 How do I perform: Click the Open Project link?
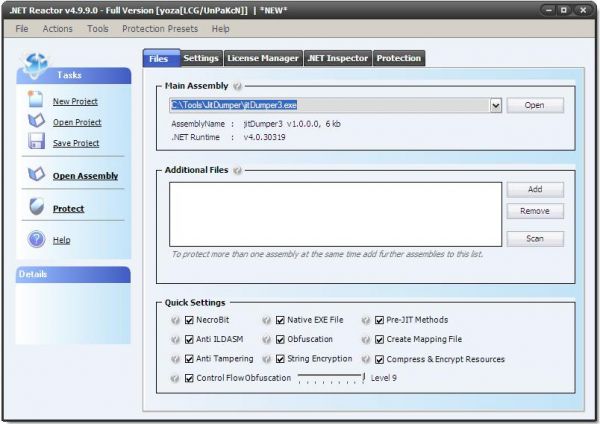[77, 122]
